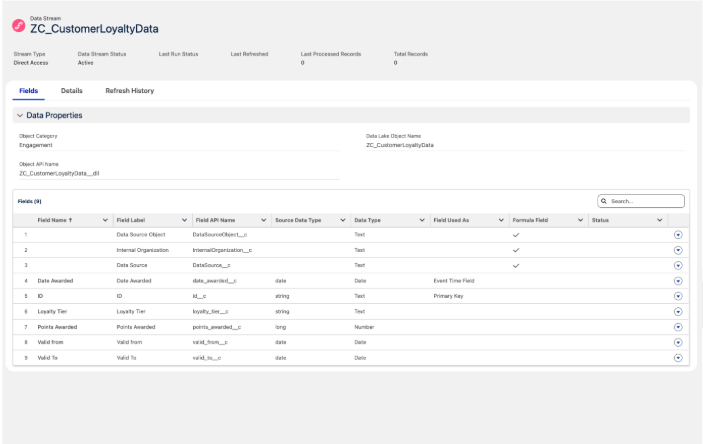Click the Fields (9) count label
The width and height of the screenshot is (703, 444).
(x=30, y=201)
